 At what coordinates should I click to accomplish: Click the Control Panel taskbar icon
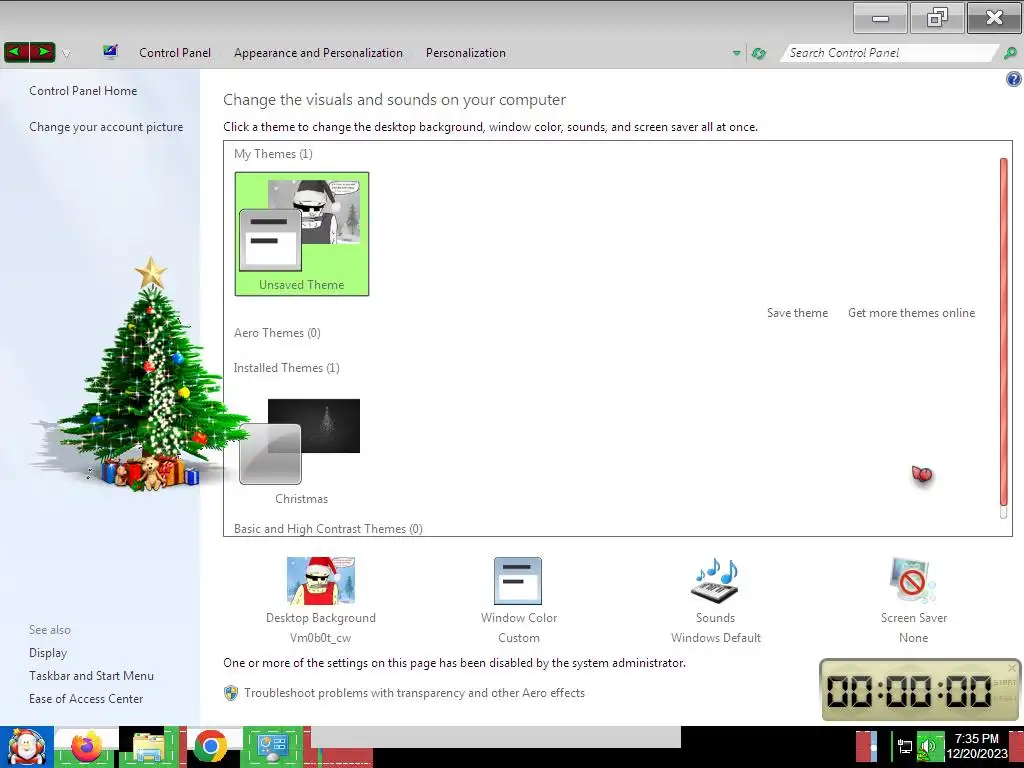[x=272, y=746]
